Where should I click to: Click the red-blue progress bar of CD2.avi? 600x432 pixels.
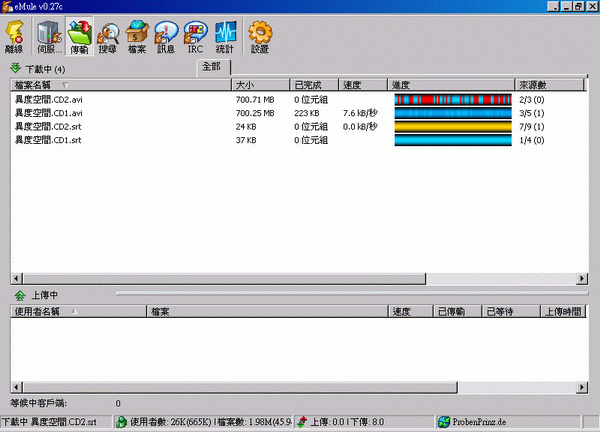453,100
